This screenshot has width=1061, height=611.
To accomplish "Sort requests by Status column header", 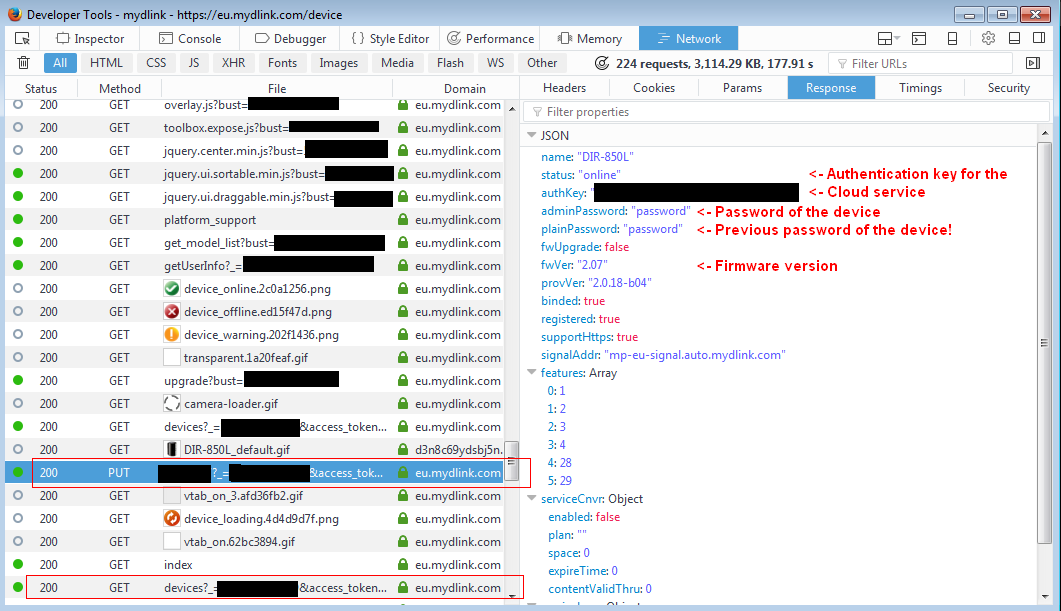I will tap(41, 89).
